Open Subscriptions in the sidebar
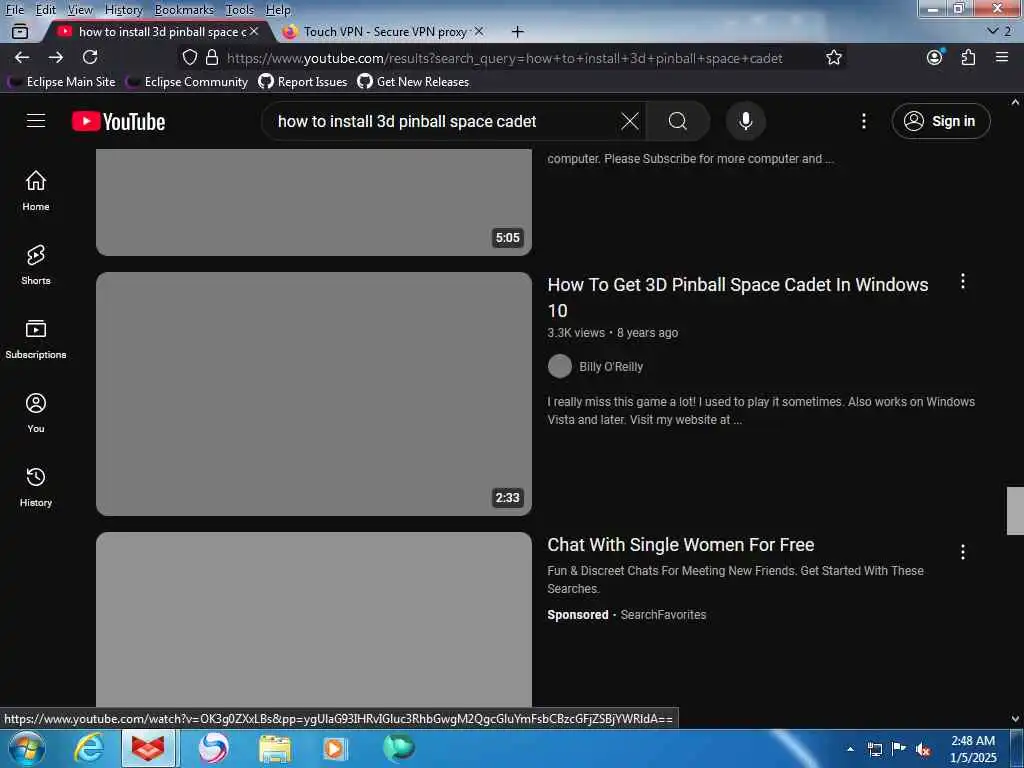The image size is (1024, 768). [36, 339]
